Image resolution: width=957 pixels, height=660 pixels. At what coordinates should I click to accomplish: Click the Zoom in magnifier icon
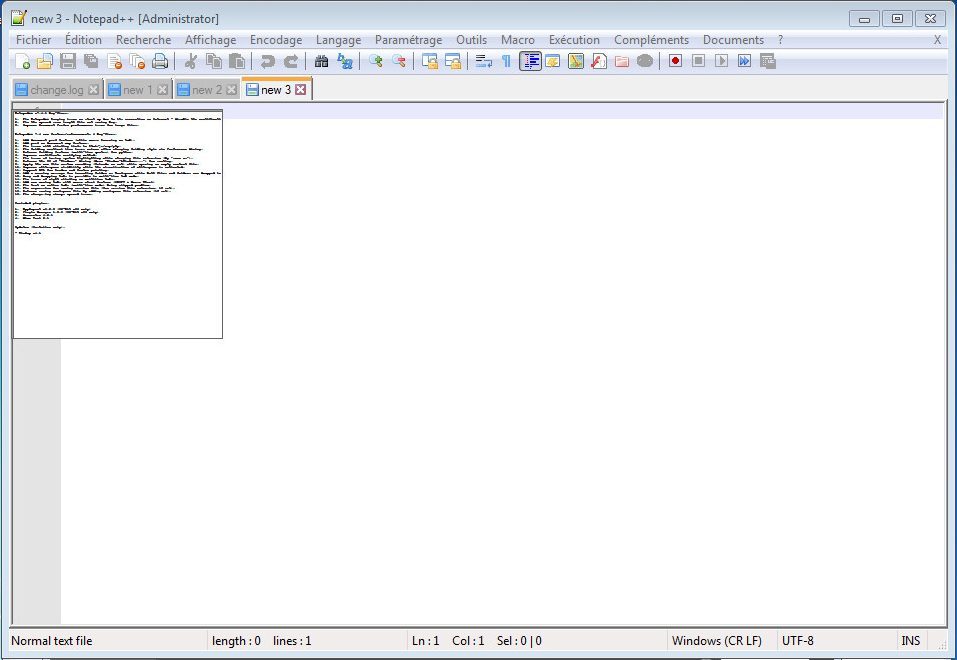coord(376,61)
